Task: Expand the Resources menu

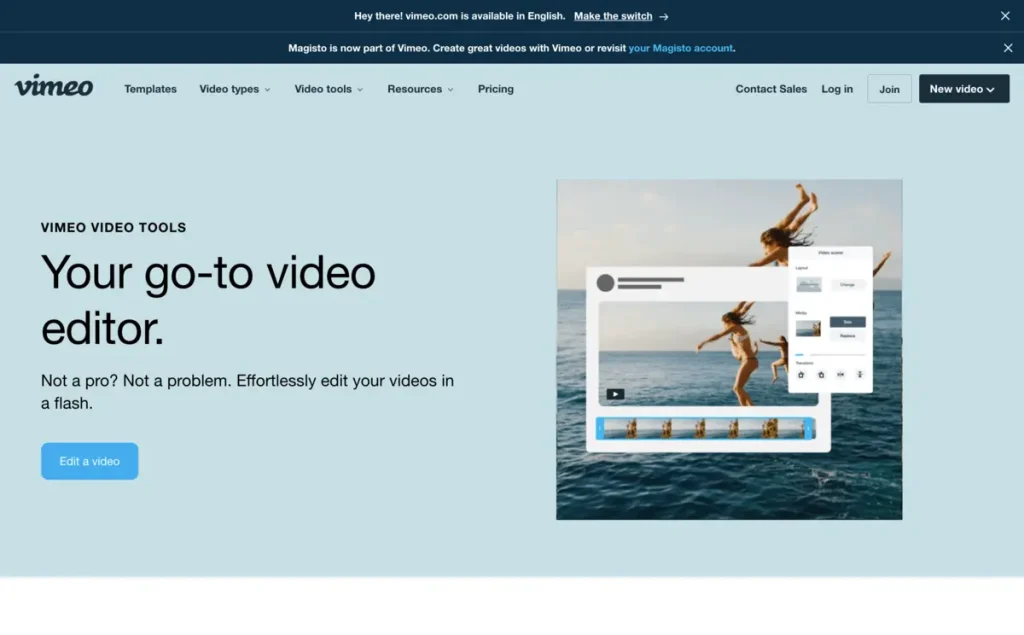Action: 420,89
